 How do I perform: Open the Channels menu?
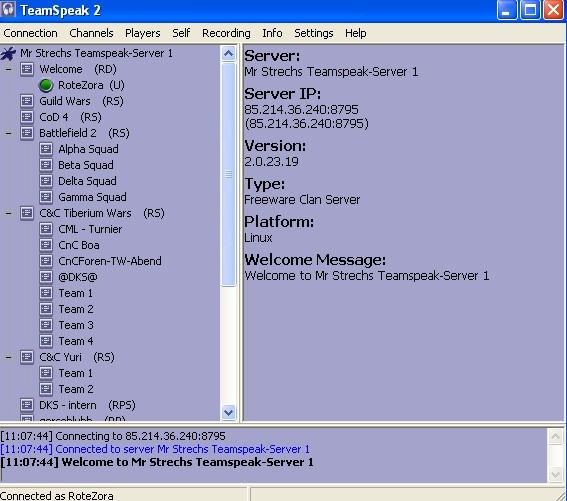pyautogui.click(x=91, y=33)
